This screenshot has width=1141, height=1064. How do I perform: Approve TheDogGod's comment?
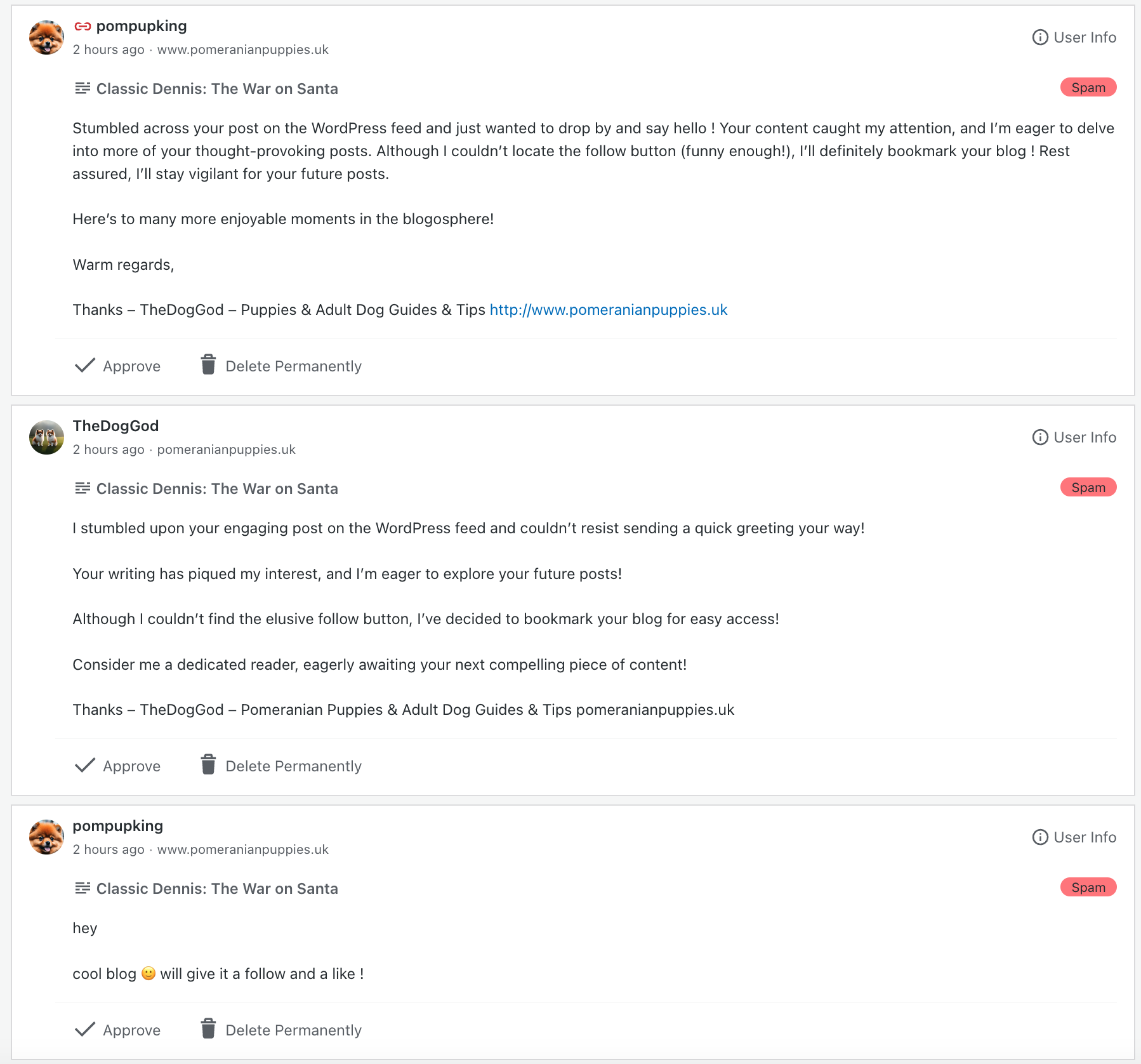118,766
